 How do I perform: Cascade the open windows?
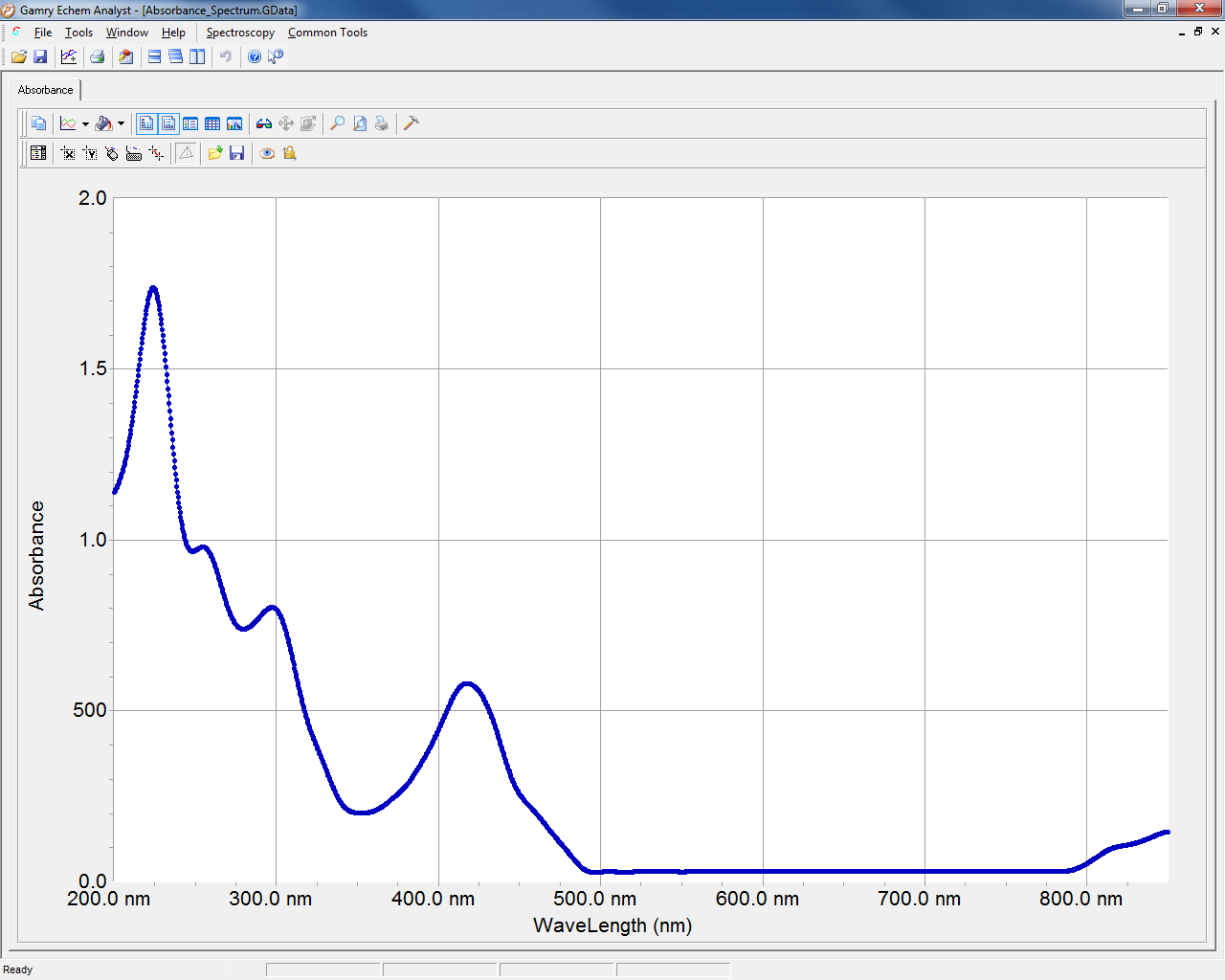click(175, 56)
